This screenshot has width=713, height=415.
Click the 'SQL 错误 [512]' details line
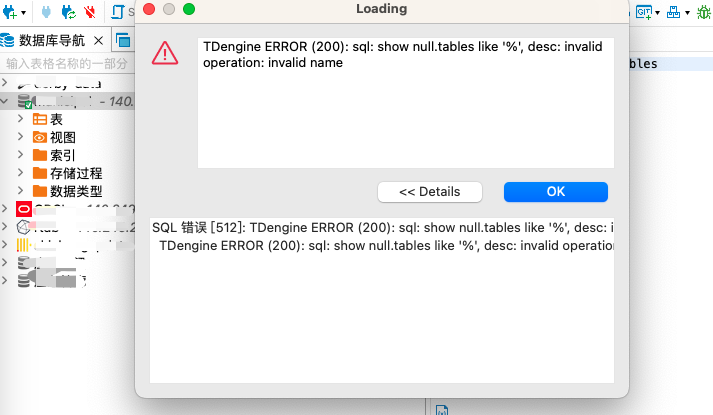click(x=382, y=227)
